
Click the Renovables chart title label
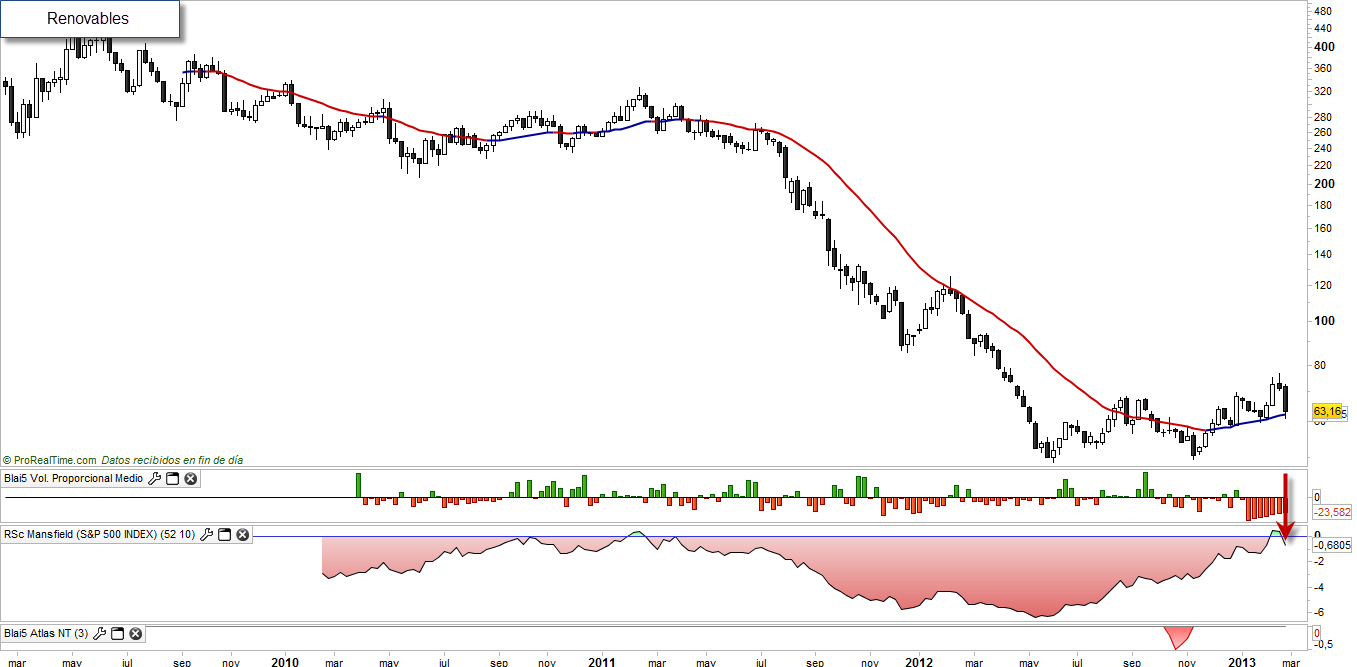[x=88, y=19]
